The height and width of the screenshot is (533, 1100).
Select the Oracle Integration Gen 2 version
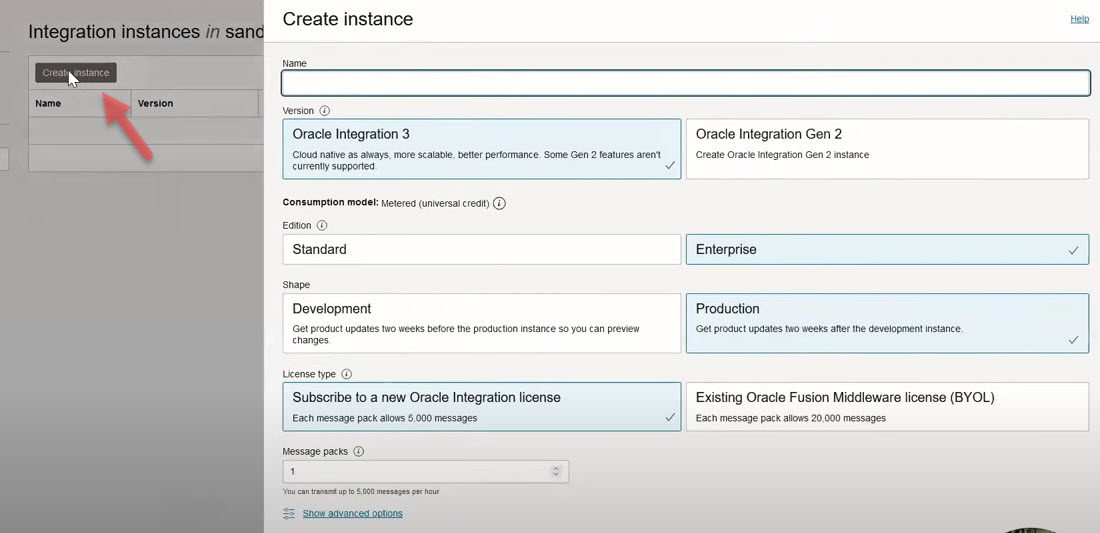click(887, 149)
